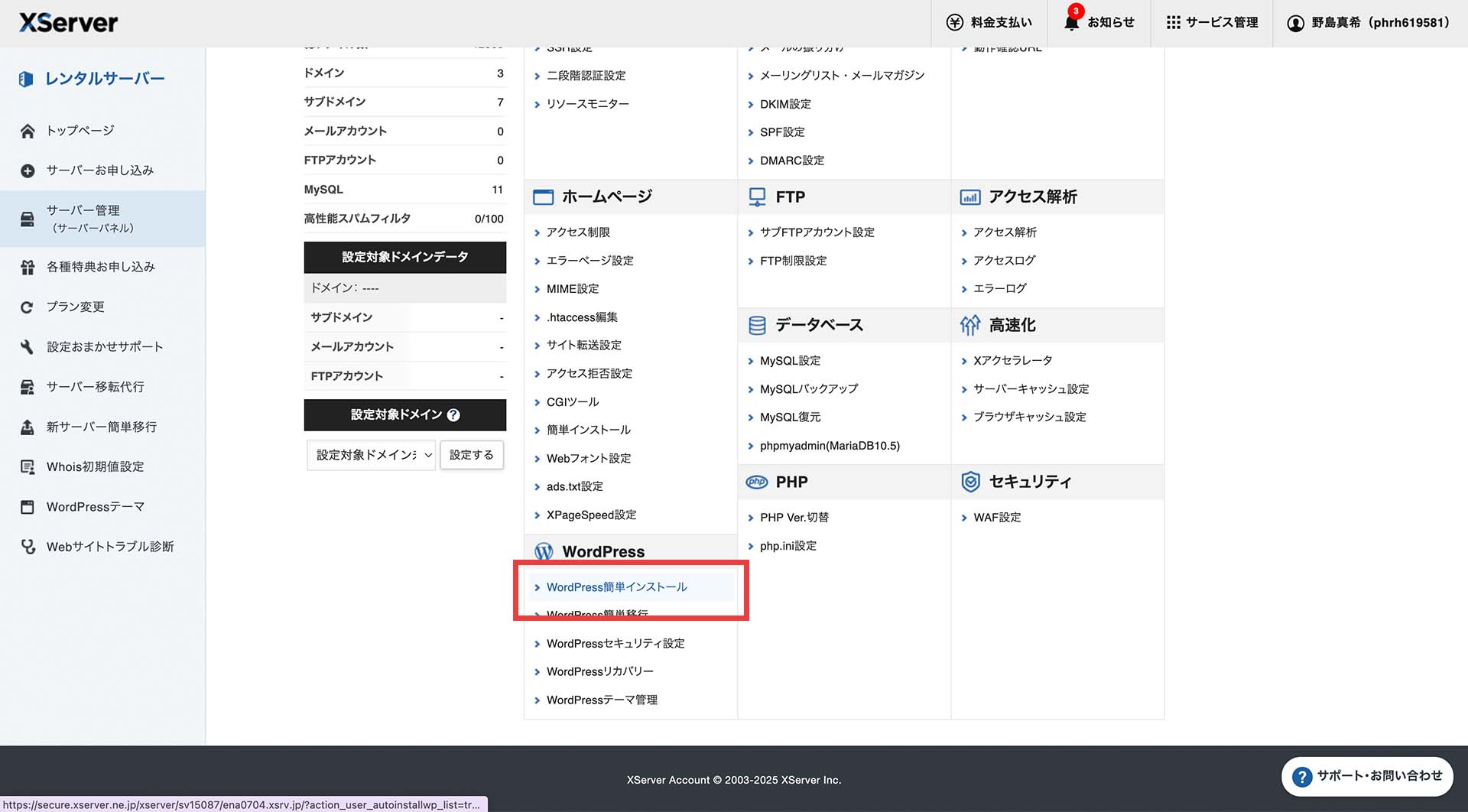The width and height of the screenshot is (1468, 812).
Task: Open php.ini設定 link
Action: (788, 546)
